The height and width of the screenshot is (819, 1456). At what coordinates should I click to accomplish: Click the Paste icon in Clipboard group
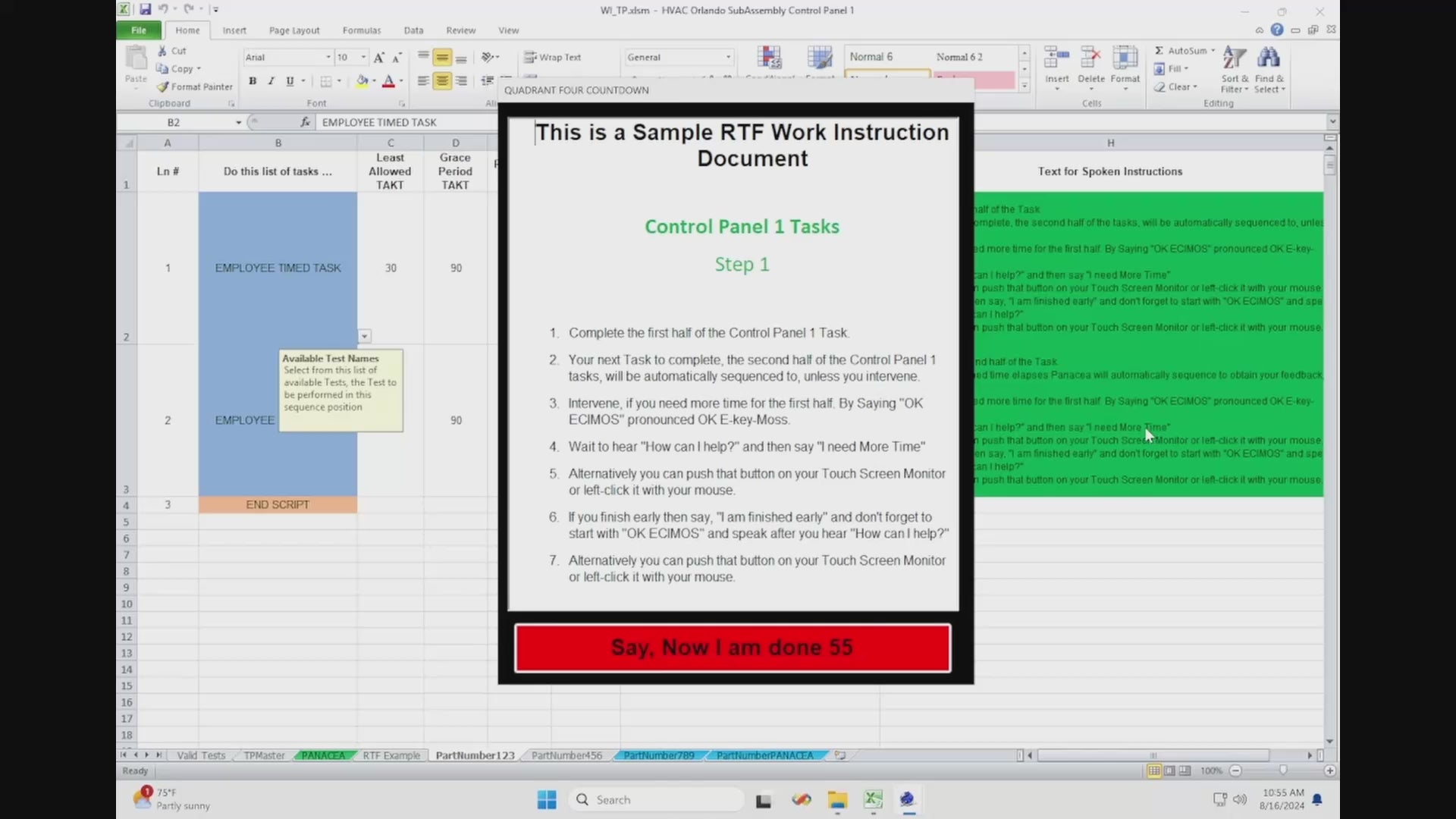tap(136, 58)
